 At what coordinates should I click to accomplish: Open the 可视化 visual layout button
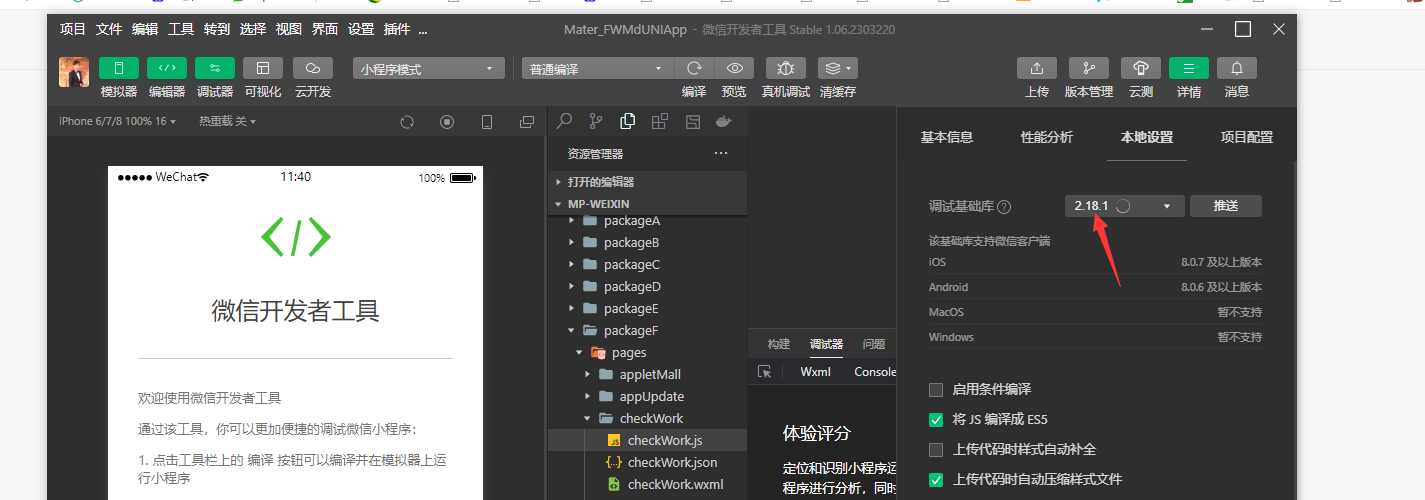pos(263,68)
